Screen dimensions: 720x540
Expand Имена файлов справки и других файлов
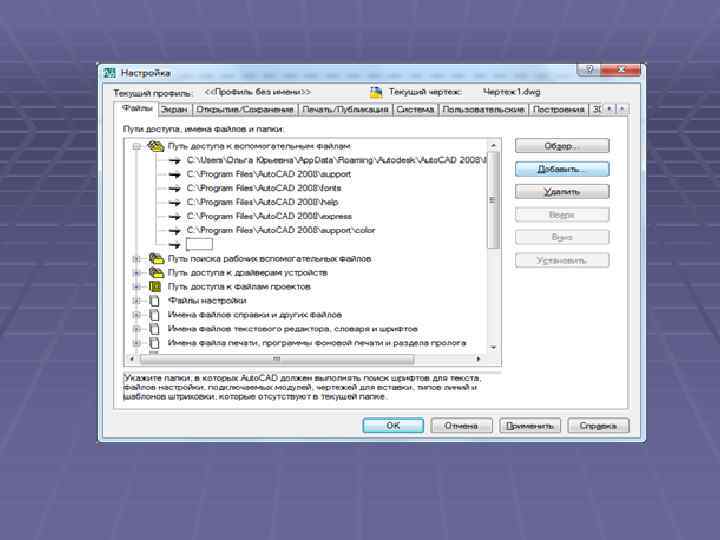click(136, 315)
